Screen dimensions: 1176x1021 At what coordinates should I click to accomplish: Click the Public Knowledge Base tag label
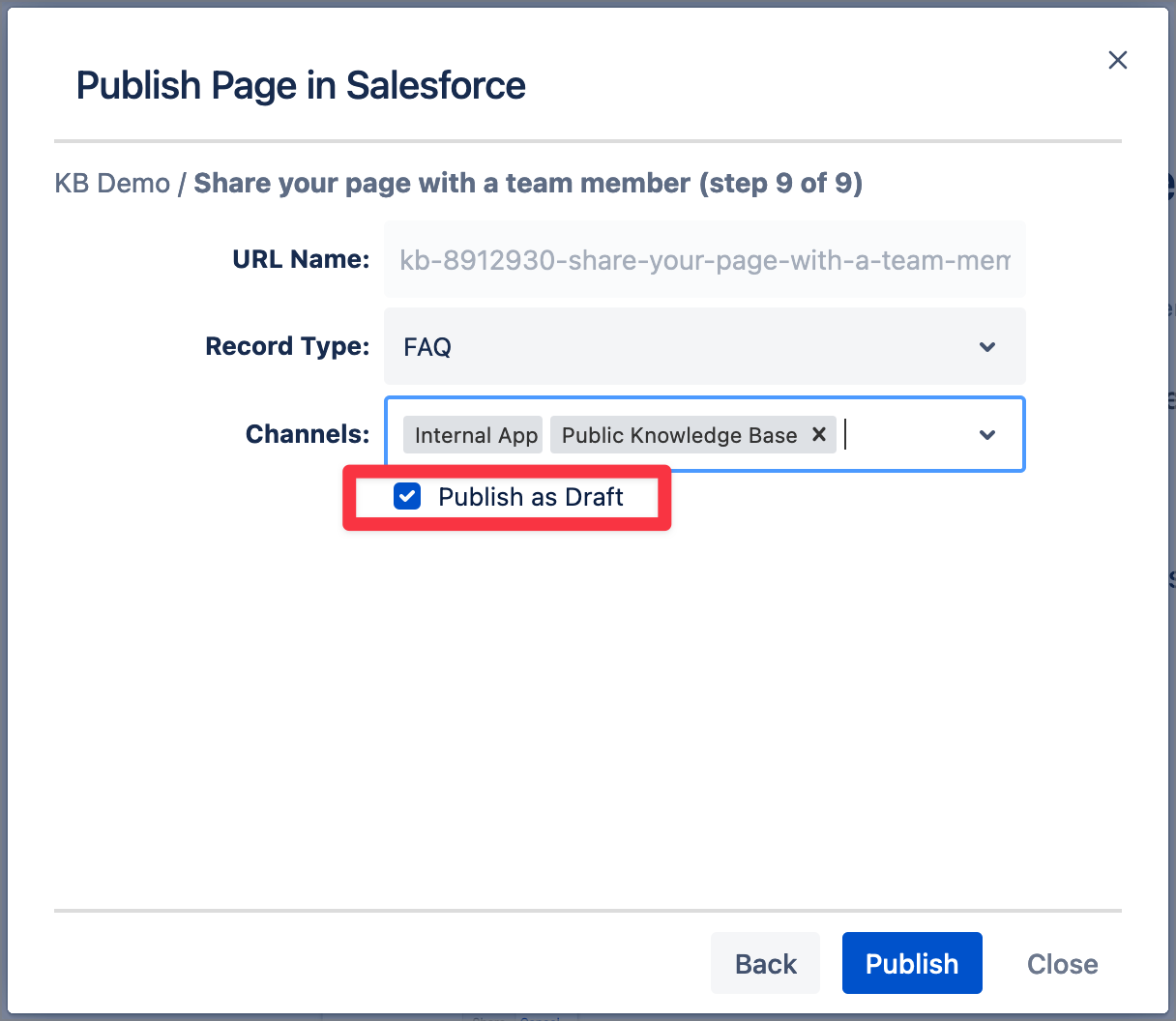(x=679, y=435)
